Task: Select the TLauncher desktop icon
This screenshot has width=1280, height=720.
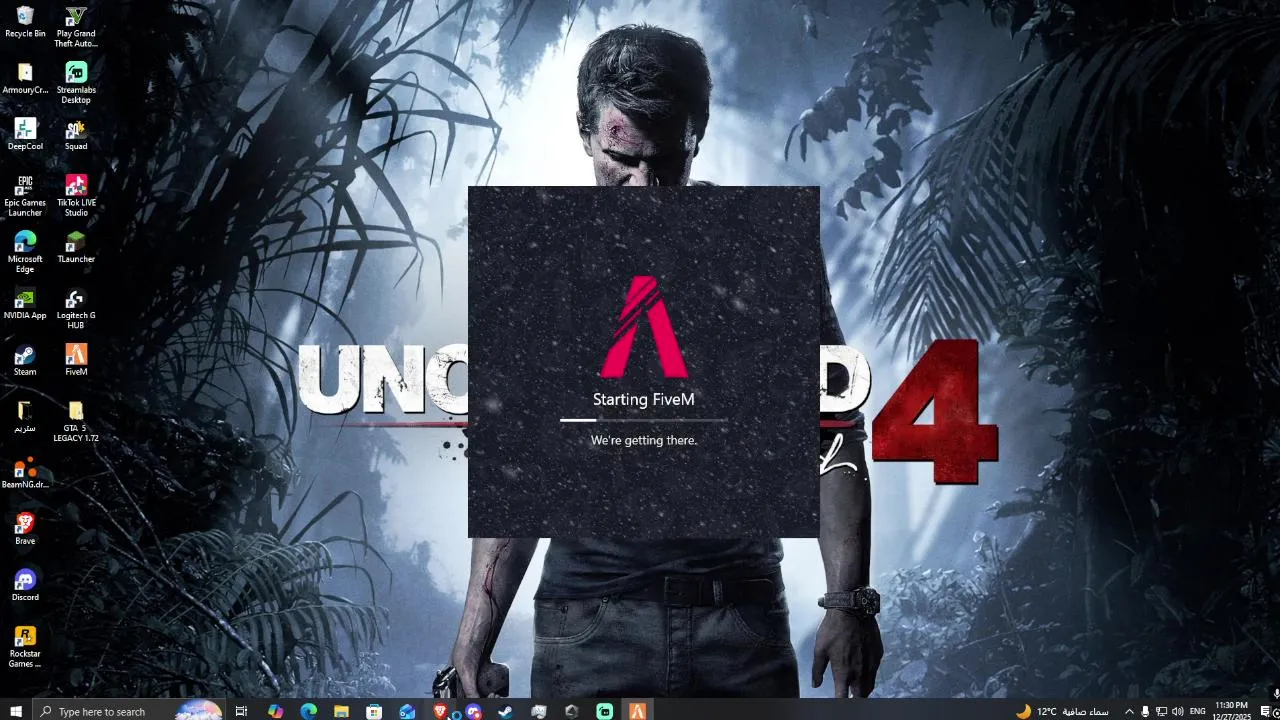Action: click(76, 248)
